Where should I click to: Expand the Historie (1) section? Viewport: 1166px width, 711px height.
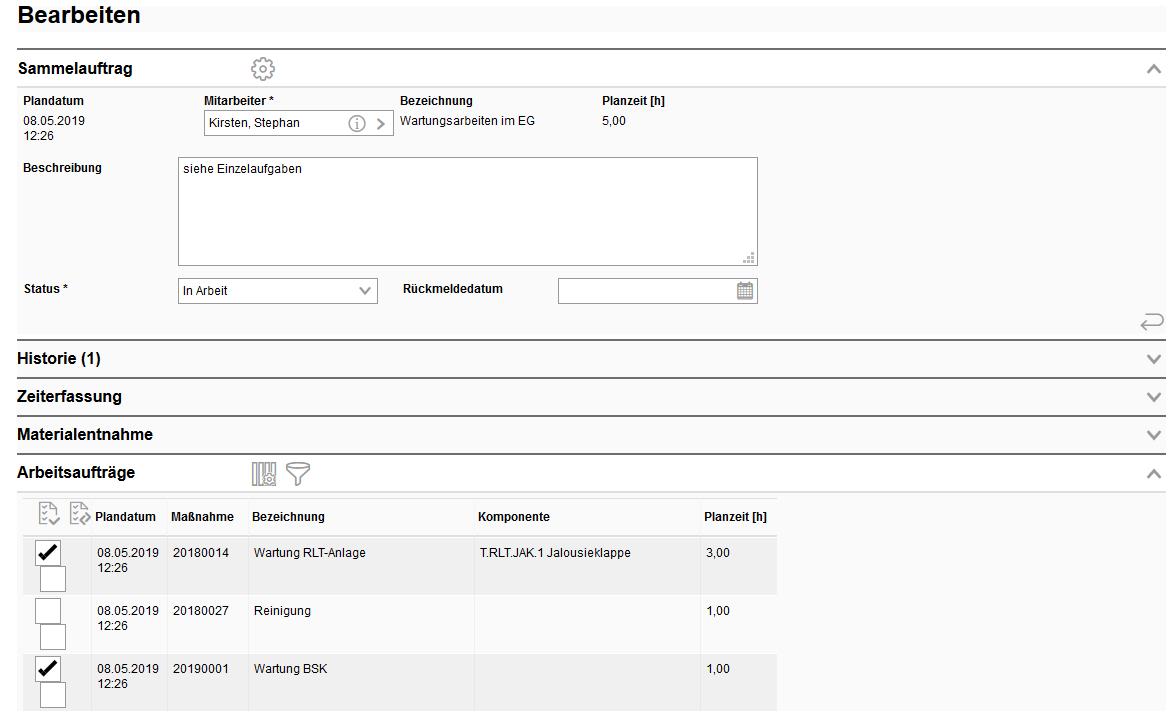point(1154,359)
